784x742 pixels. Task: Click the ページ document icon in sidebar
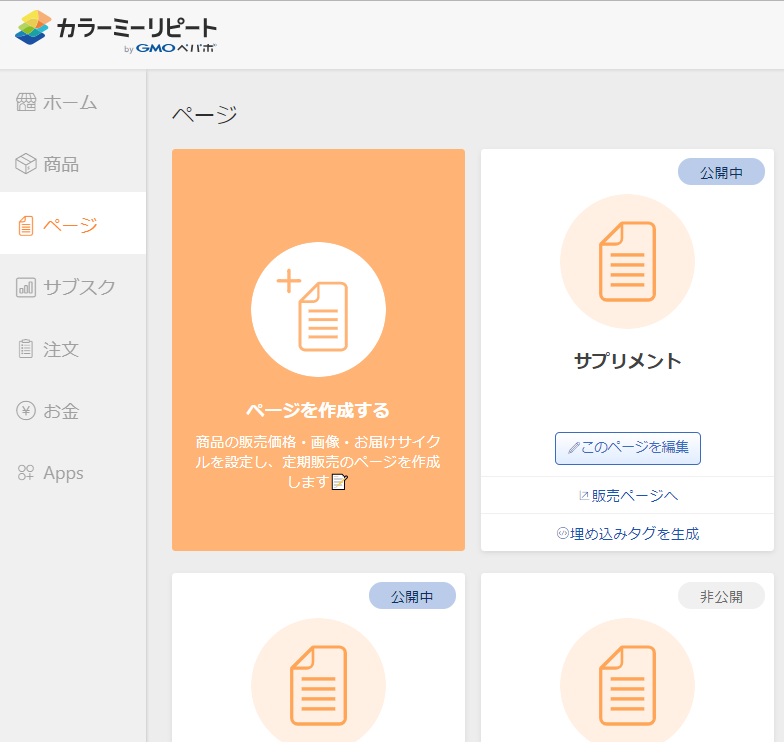tap(26, 226)
